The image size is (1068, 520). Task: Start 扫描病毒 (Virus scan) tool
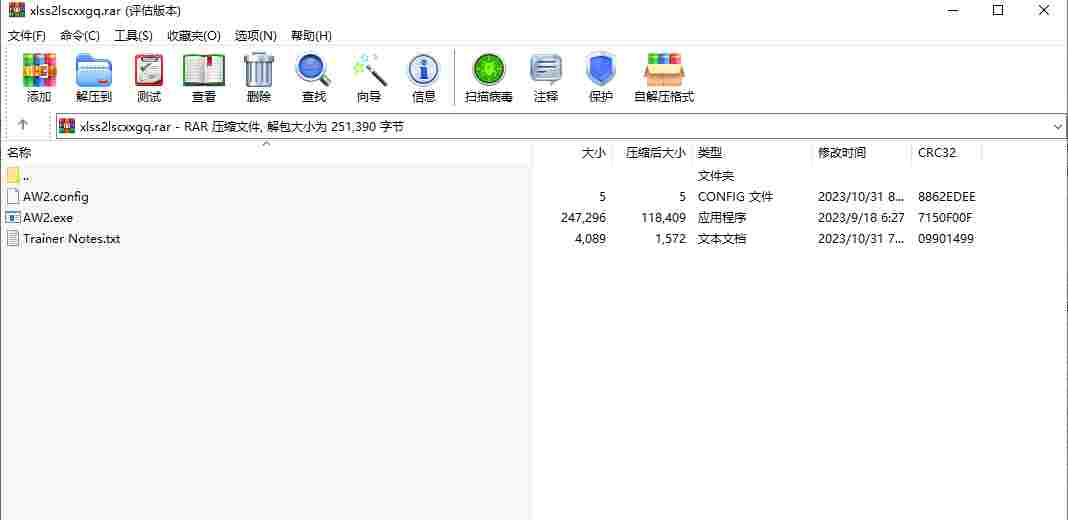(x=489, y=70)
